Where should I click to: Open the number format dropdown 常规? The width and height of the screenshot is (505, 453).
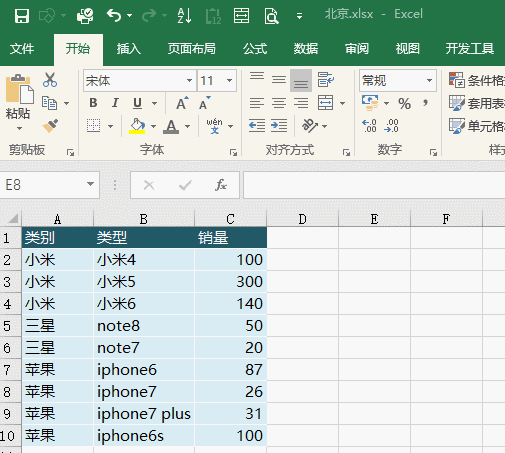429,80
